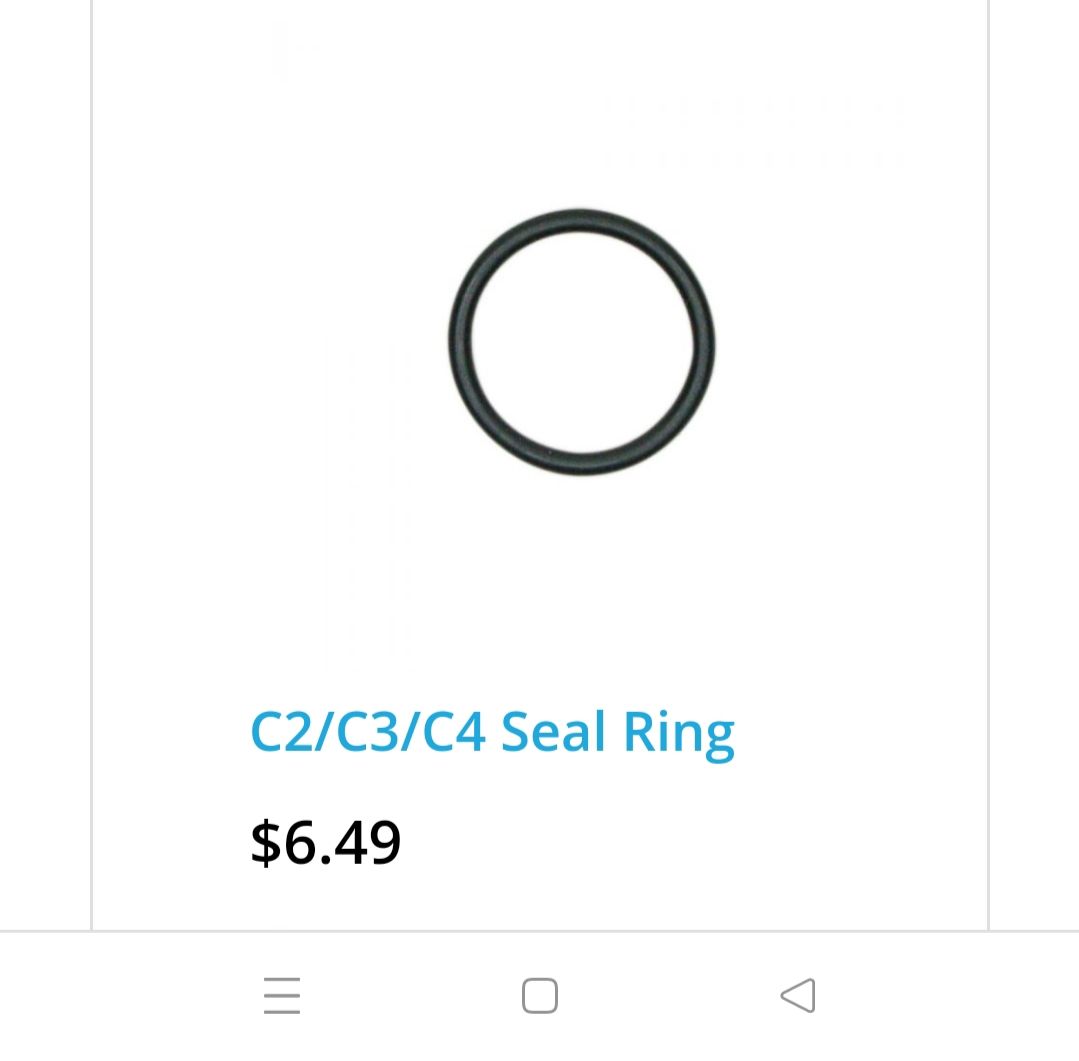Image resolution: width=1079 pixels, height=1061 pixels.
Task: Click the $6.49 price text
Action: point(325,842)
